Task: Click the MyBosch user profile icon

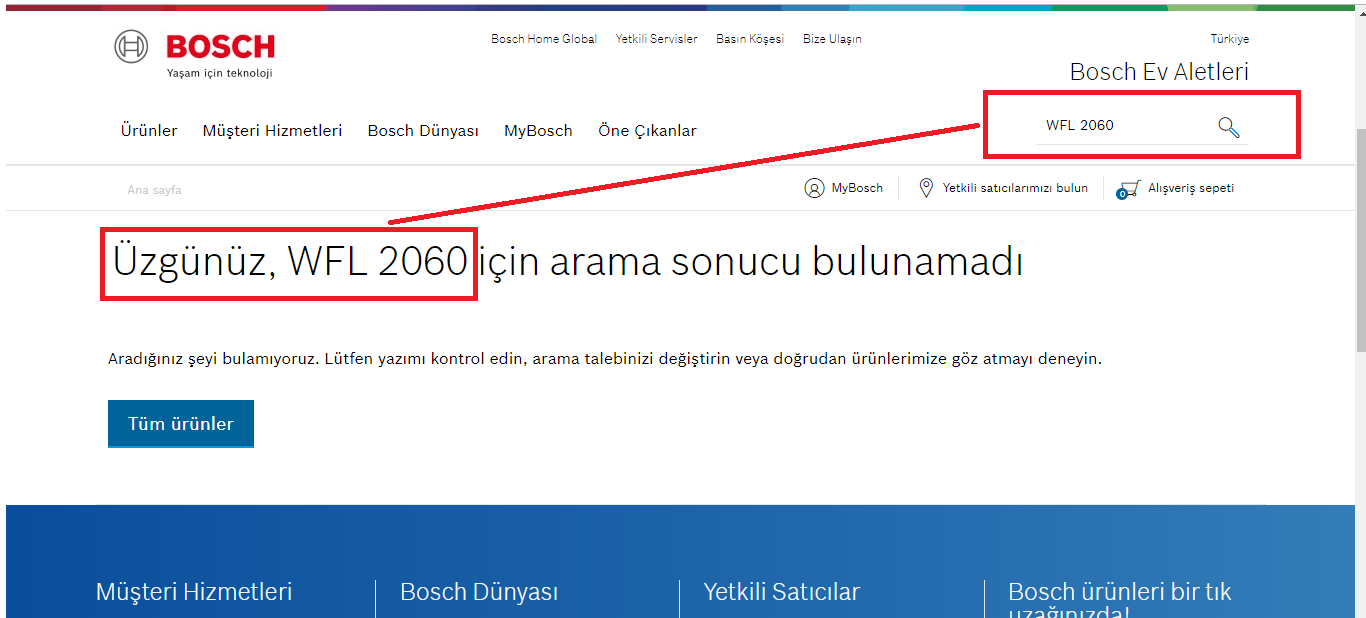Action: tap(814, 188)
